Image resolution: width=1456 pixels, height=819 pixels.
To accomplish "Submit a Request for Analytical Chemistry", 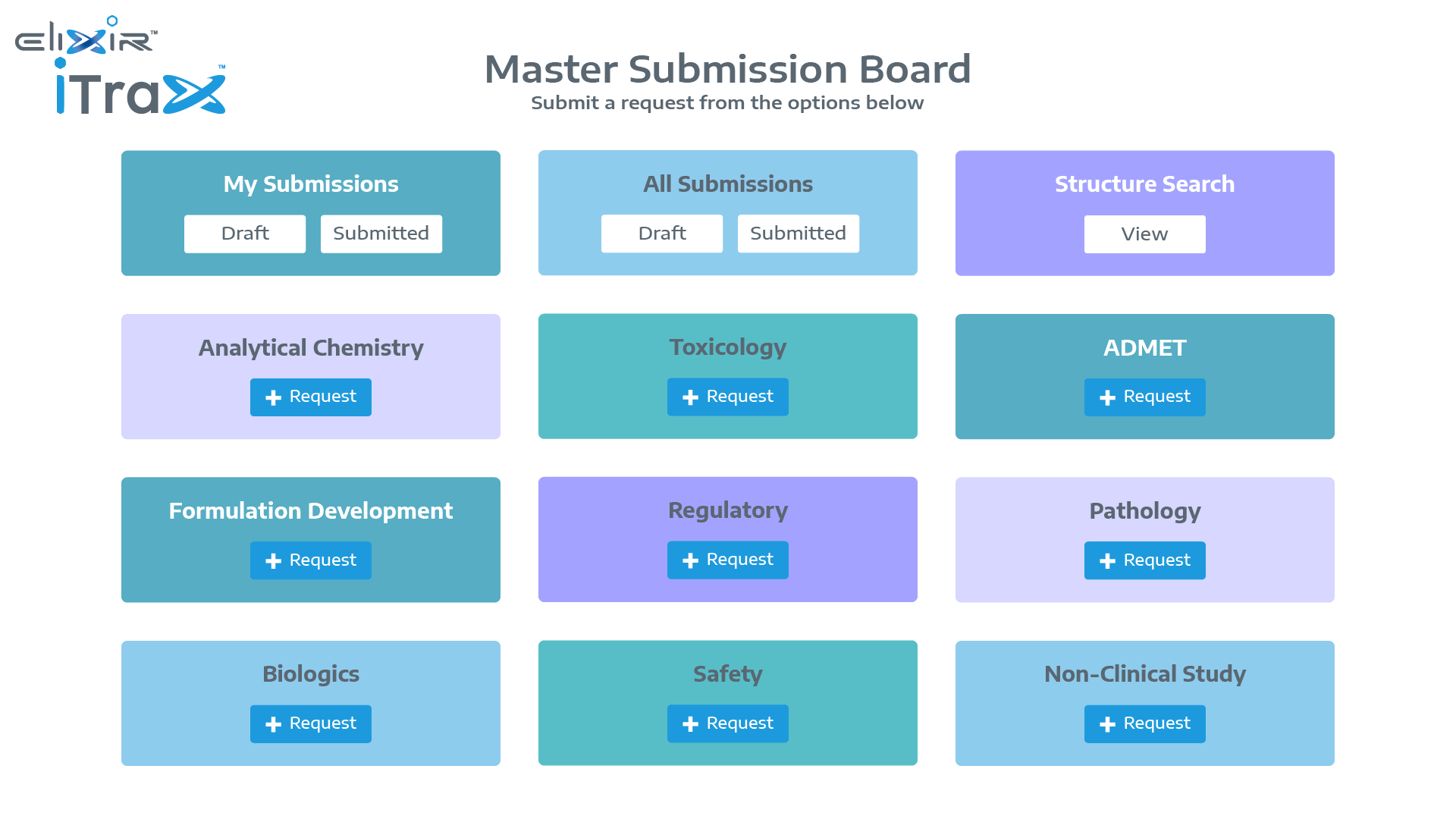I will [310, 397].
